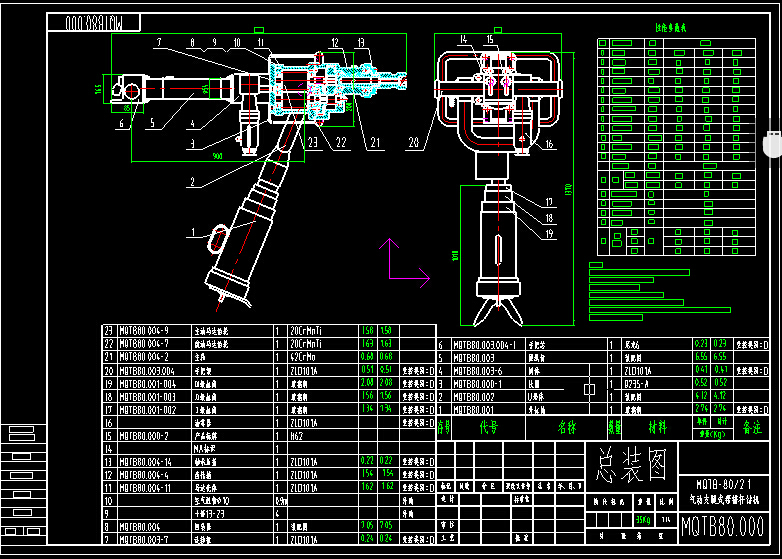Click the H62 material cell
782x559 pixels.
click(x=296, y=435)
